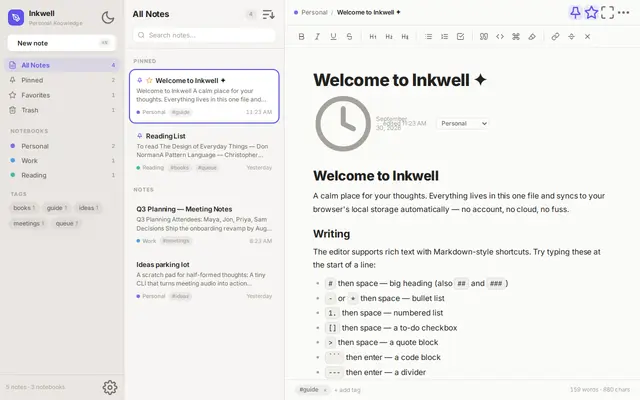Viewport: 640px width, 400px height.
Task: Filter by meetings tag
Action: click(x=29, y=223)
